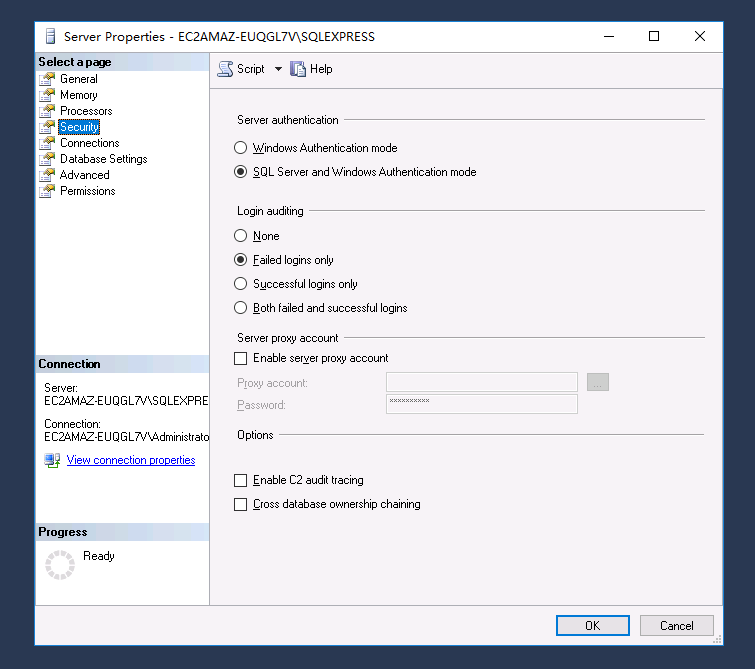Open View connection properties link

click(x=131, y=460)
